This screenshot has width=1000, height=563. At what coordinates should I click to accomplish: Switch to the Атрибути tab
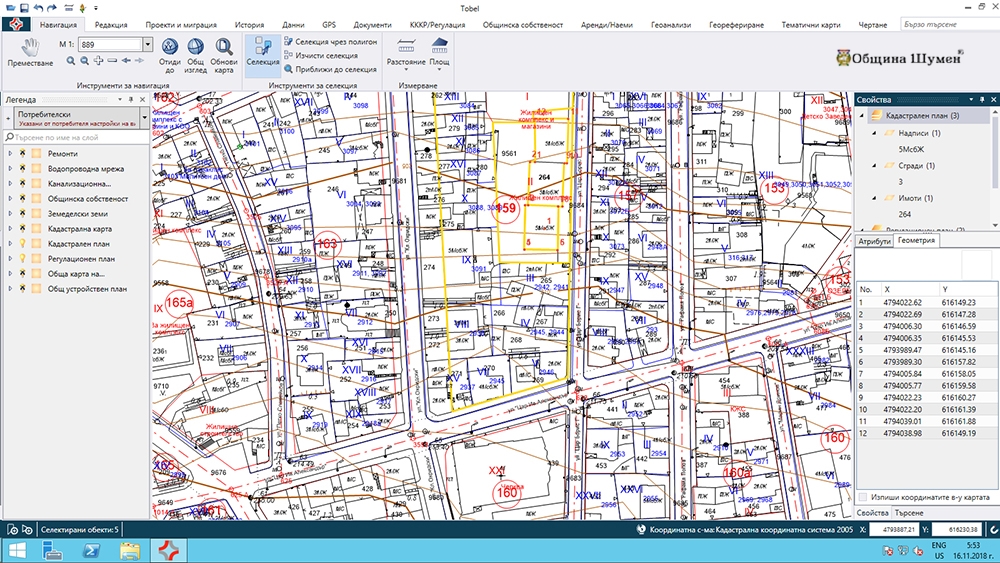point(875,241)
